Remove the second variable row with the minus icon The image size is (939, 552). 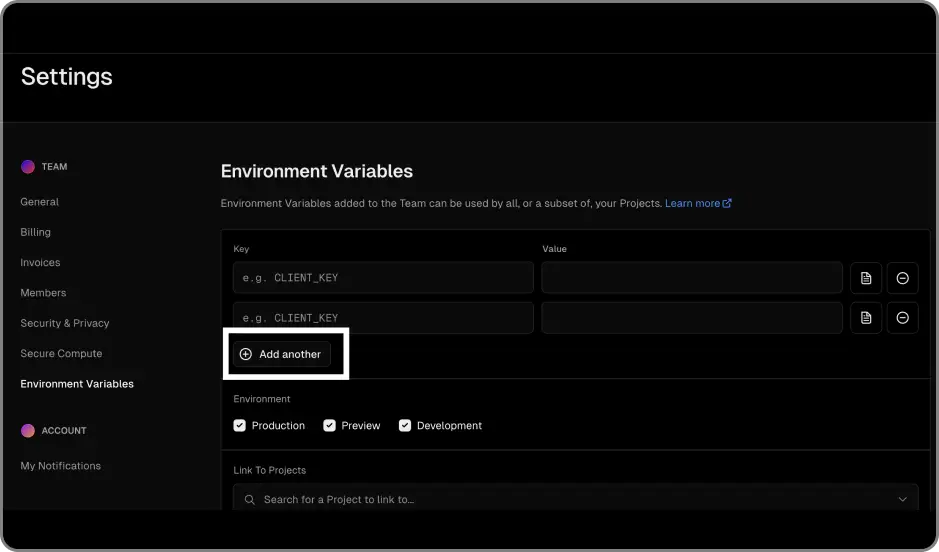coord(902,318)
